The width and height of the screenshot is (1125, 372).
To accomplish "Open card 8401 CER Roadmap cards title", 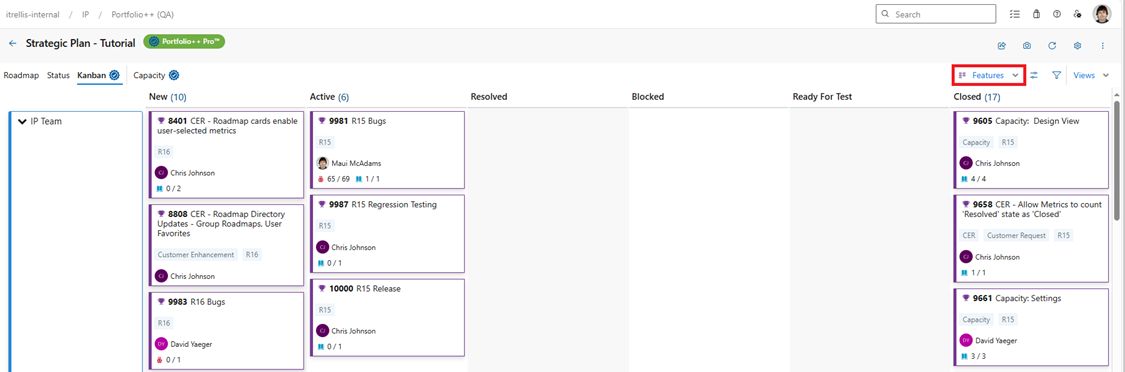I will (227, 126).
